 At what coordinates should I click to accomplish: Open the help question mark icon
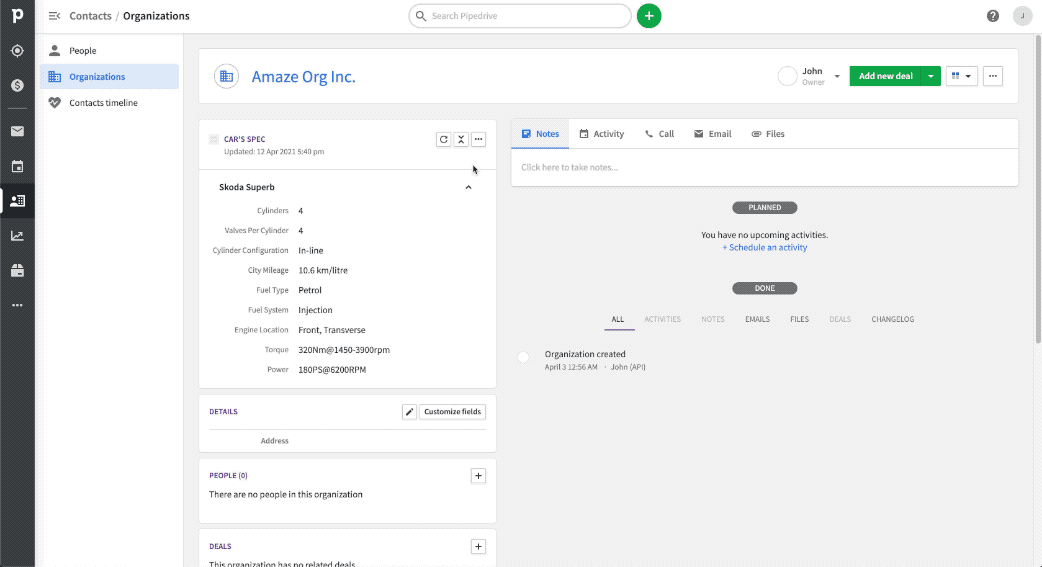pyautogui.click(x=993, y=16)
